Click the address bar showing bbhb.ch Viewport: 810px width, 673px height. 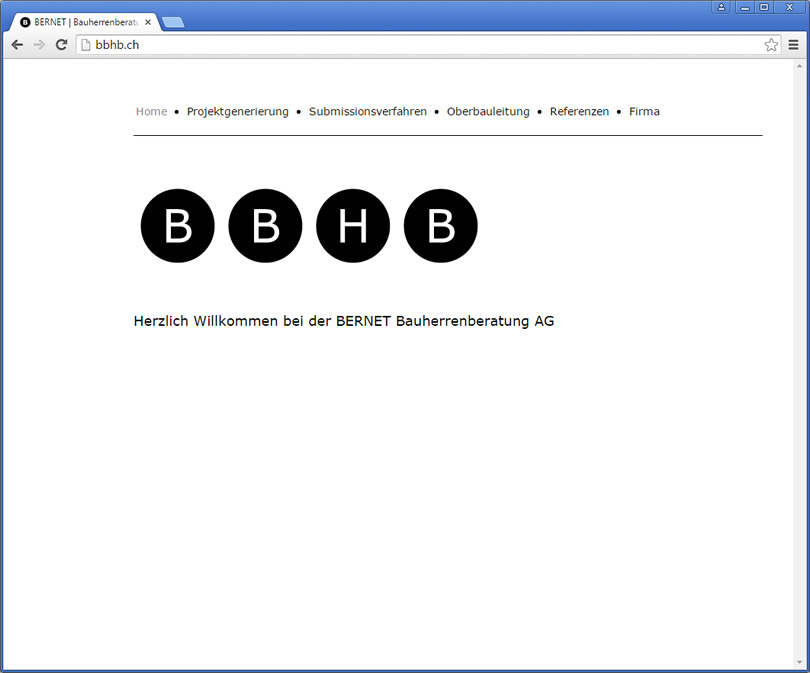[x=420, y=45]
